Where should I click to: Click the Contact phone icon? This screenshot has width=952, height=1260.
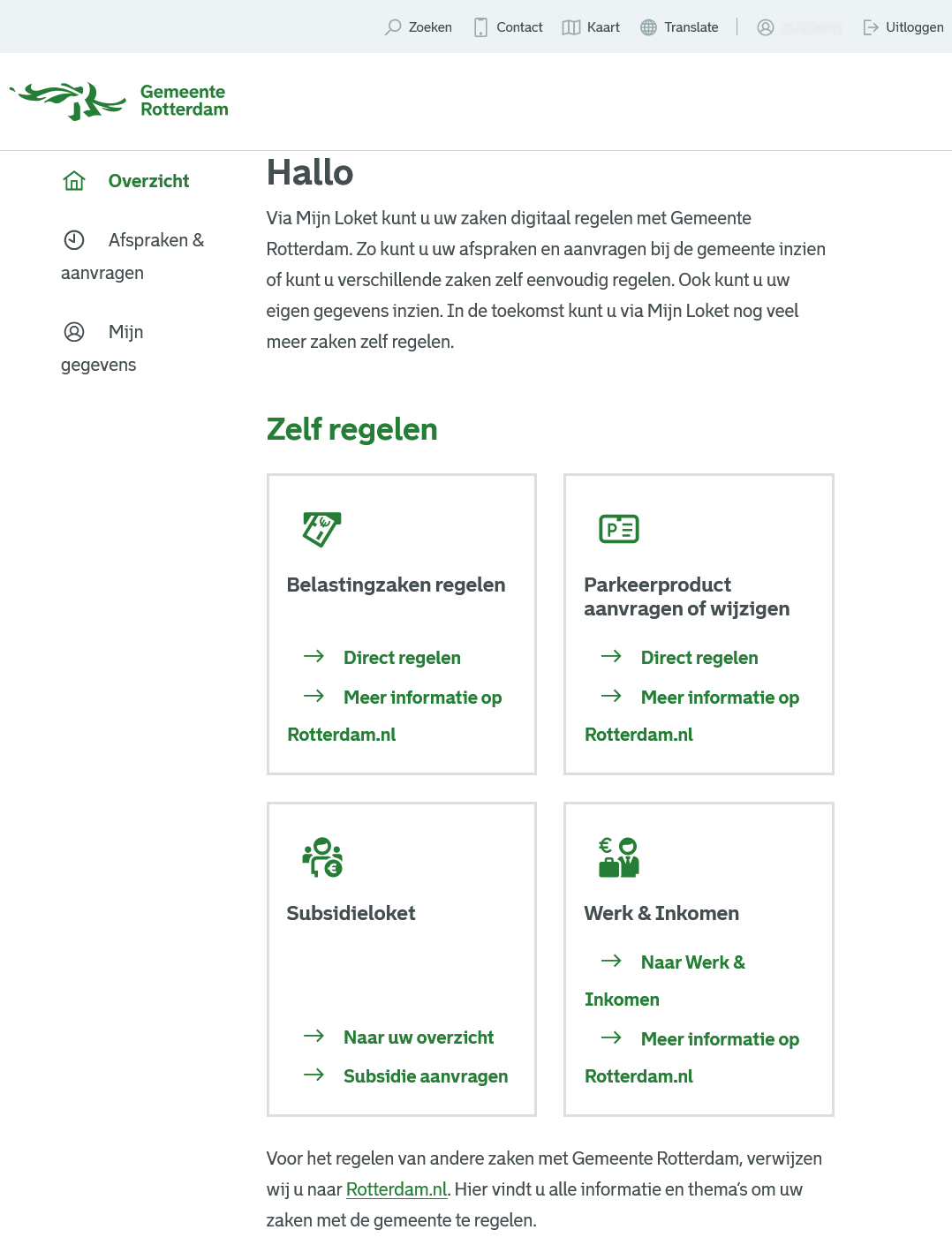(x=480, y=27)
